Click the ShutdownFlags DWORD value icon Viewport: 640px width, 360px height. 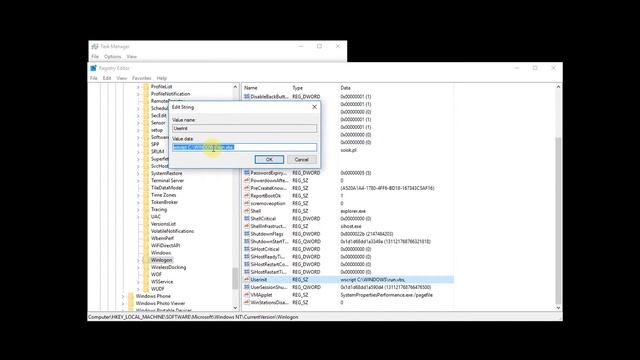(x=247, y=234)
